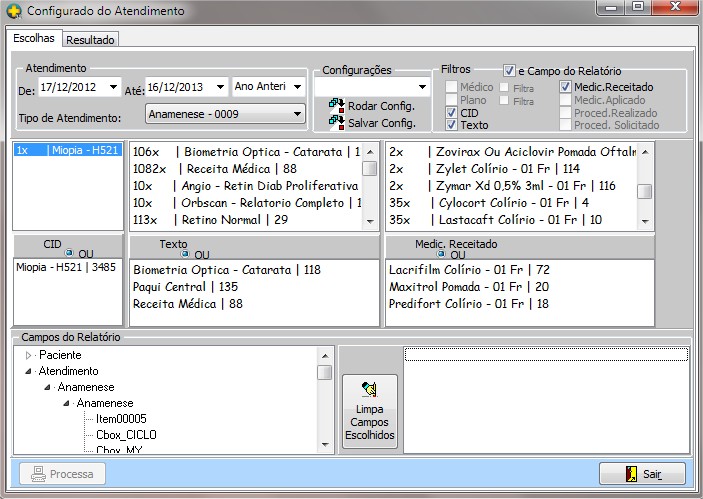
Task: Click the app icon in title bar
Action: coord(12,11)
